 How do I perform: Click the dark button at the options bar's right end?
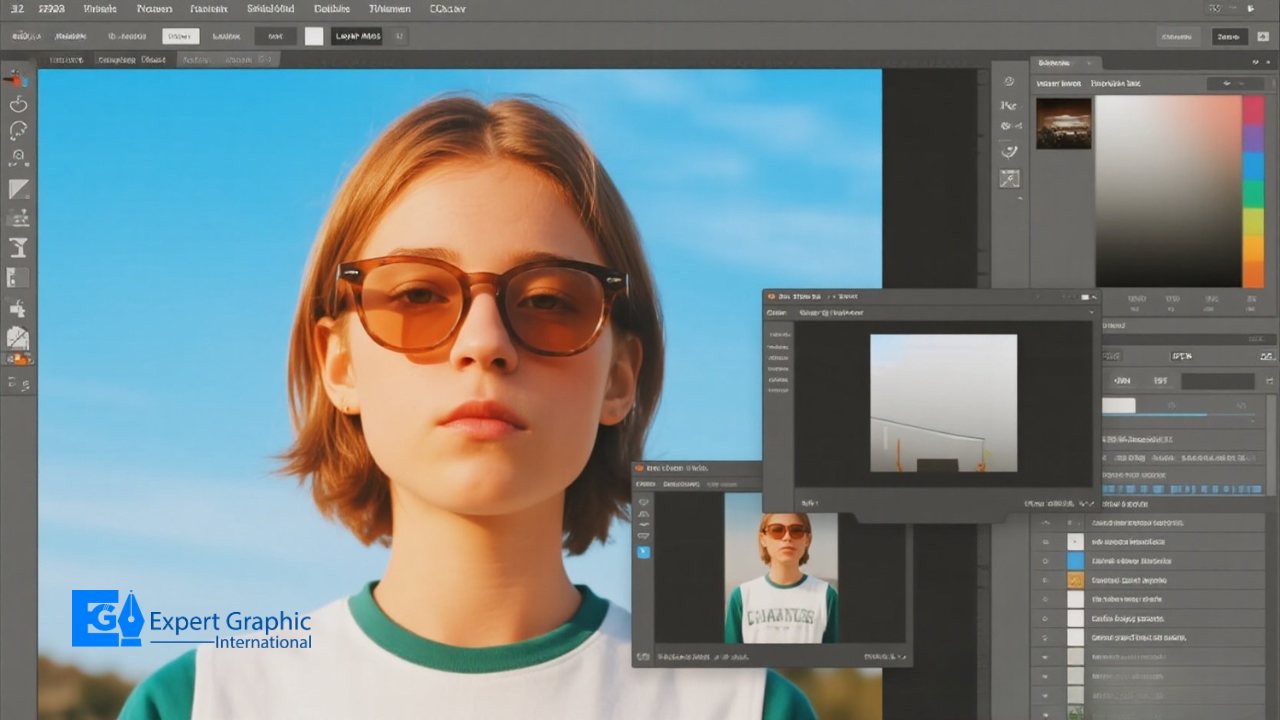[x=1230, y=36]
